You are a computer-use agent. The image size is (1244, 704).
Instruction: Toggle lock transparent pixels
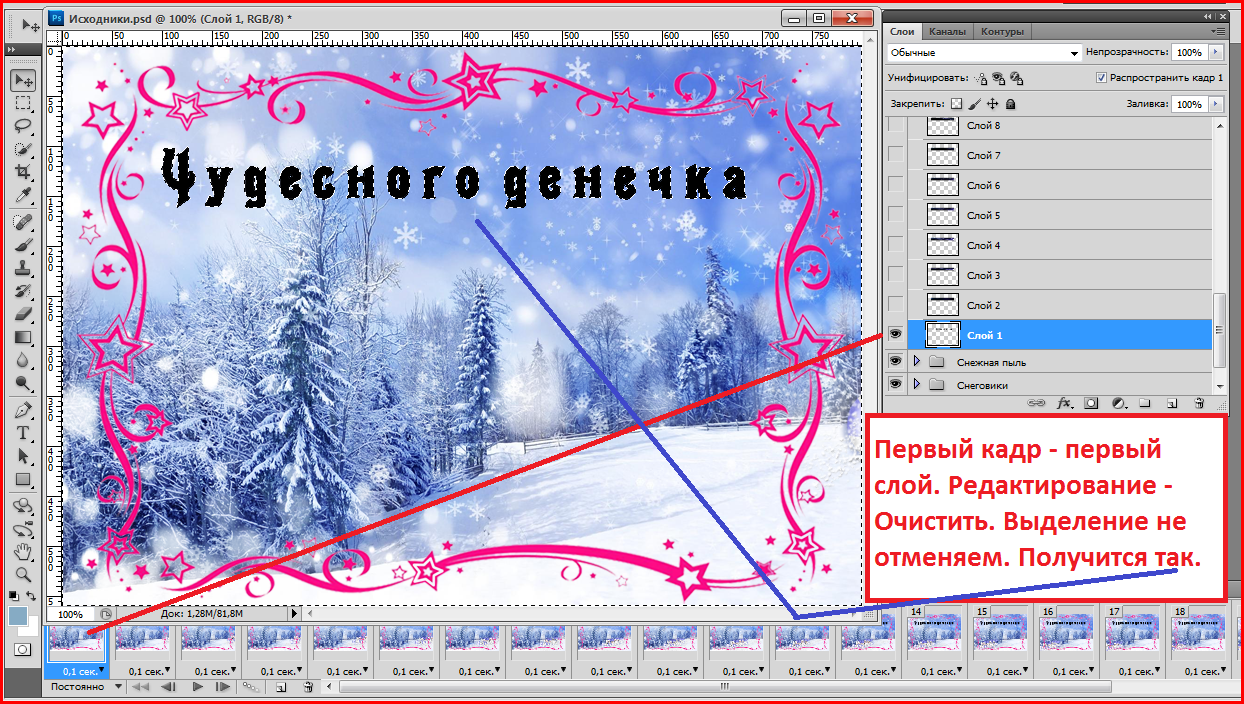(956, 104)
